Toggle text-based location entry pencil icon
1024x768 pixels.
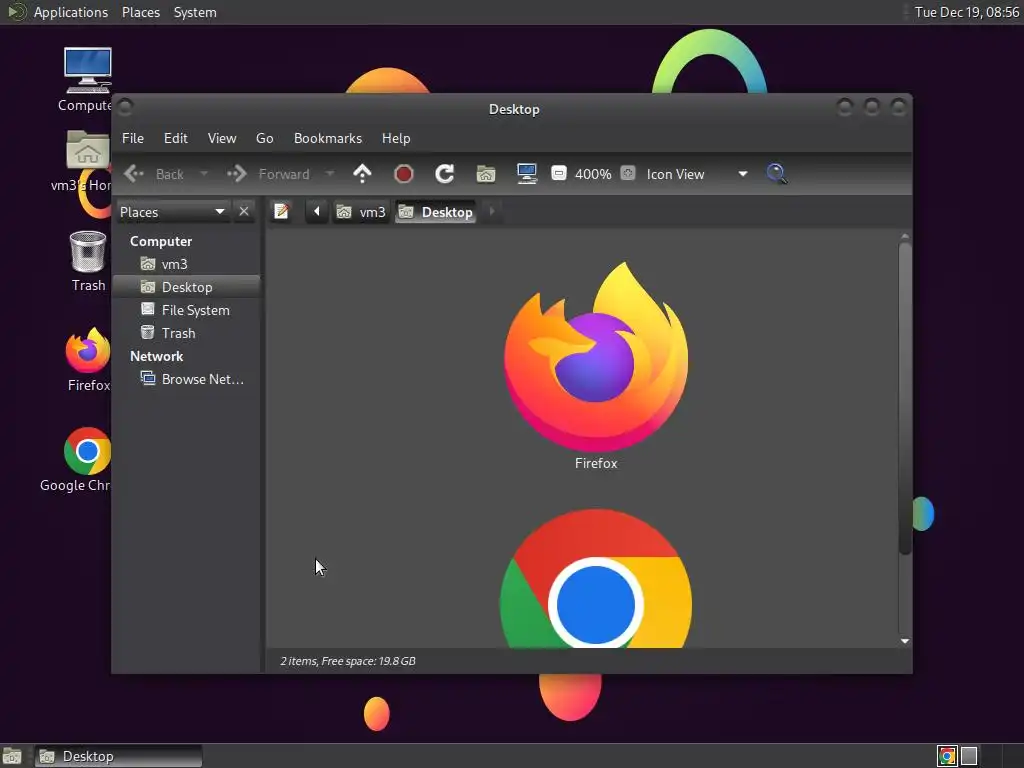[281, 212]
